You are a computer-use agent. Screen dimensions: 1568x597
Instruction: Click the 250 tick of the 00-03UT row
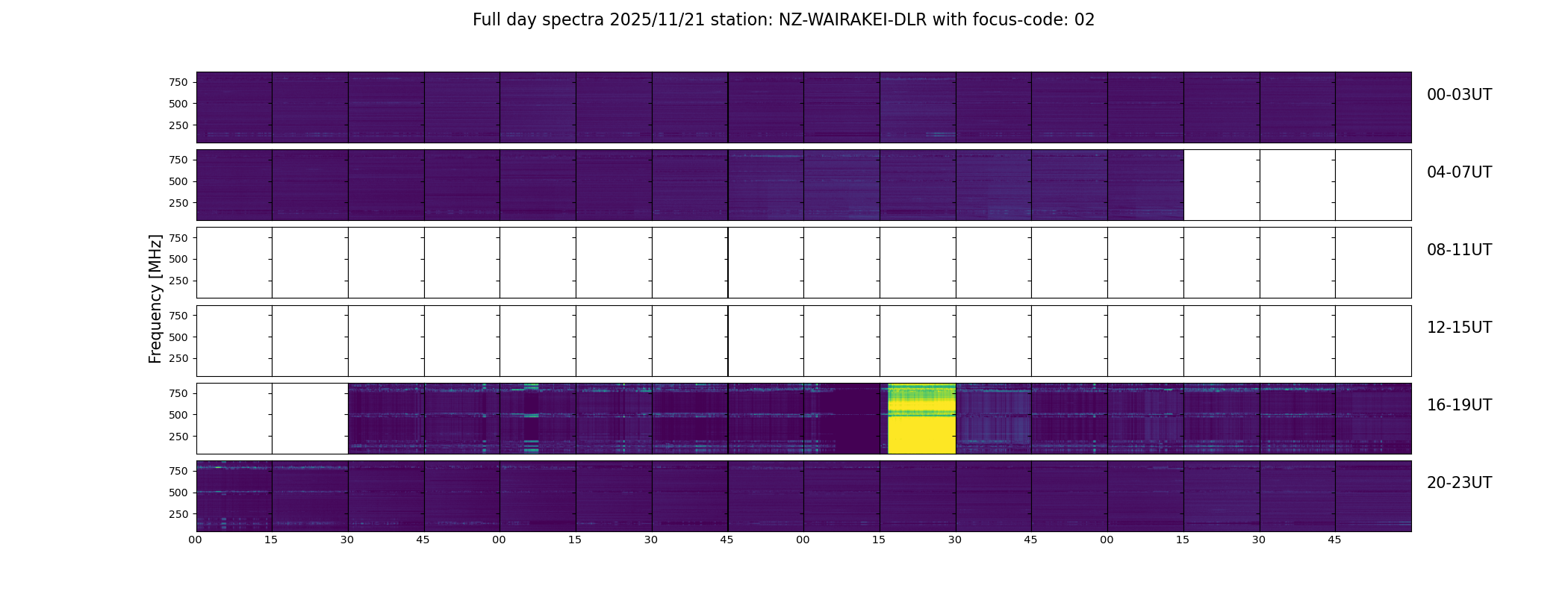tap(178, 125)
